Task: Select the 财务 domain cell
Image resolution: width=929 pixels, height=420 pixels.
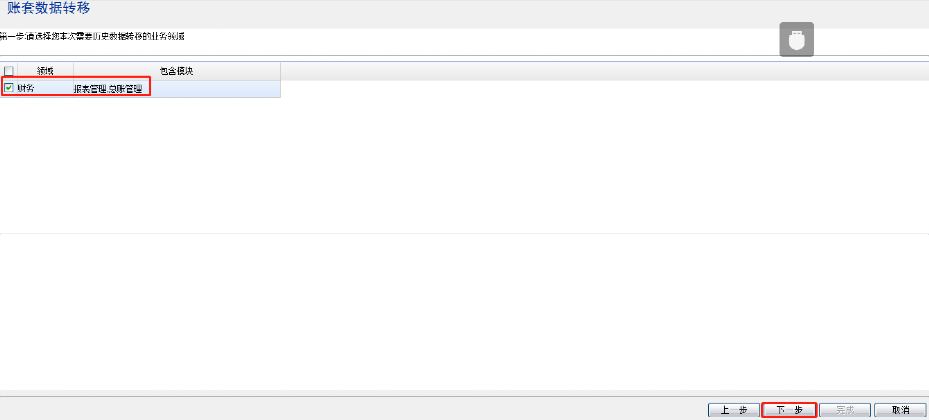Action: point(40,89)
